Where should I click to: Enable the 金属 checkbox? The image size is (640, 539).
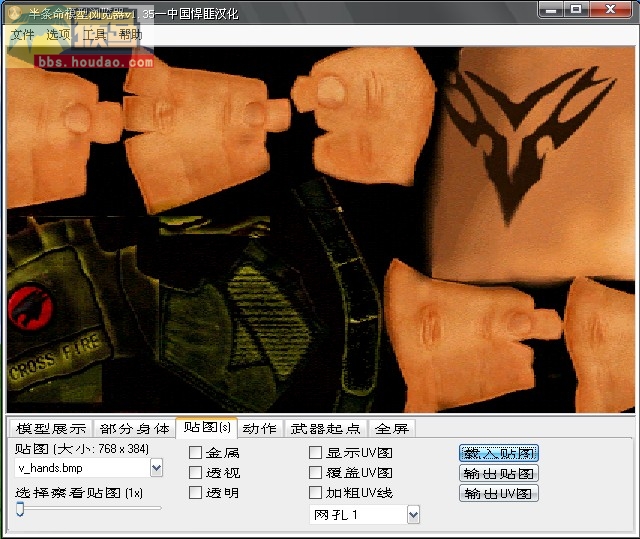[x=195, y=452]
